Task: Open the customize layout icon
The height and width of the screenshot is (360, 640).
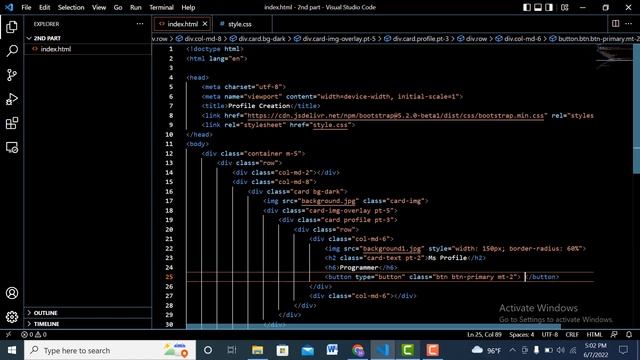Action: (x=565, y=7)
